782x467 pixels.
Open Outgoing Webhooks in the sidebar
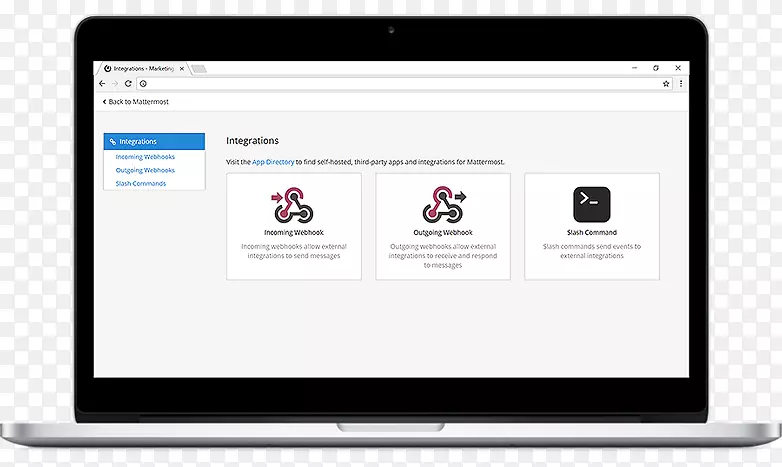click(x=145, y=170)
